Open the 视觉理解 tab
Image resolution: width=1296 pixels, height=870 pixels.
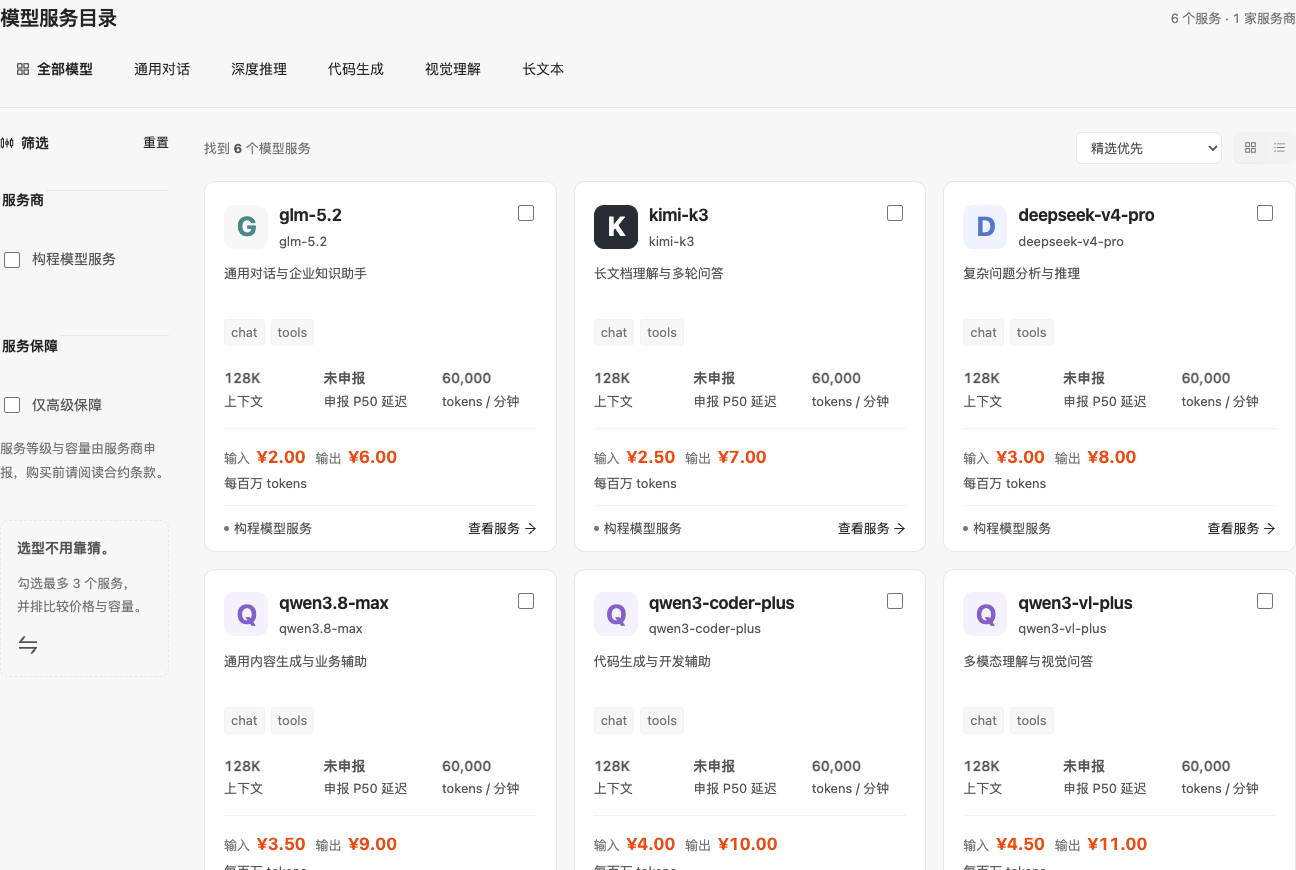click(453, 69)
